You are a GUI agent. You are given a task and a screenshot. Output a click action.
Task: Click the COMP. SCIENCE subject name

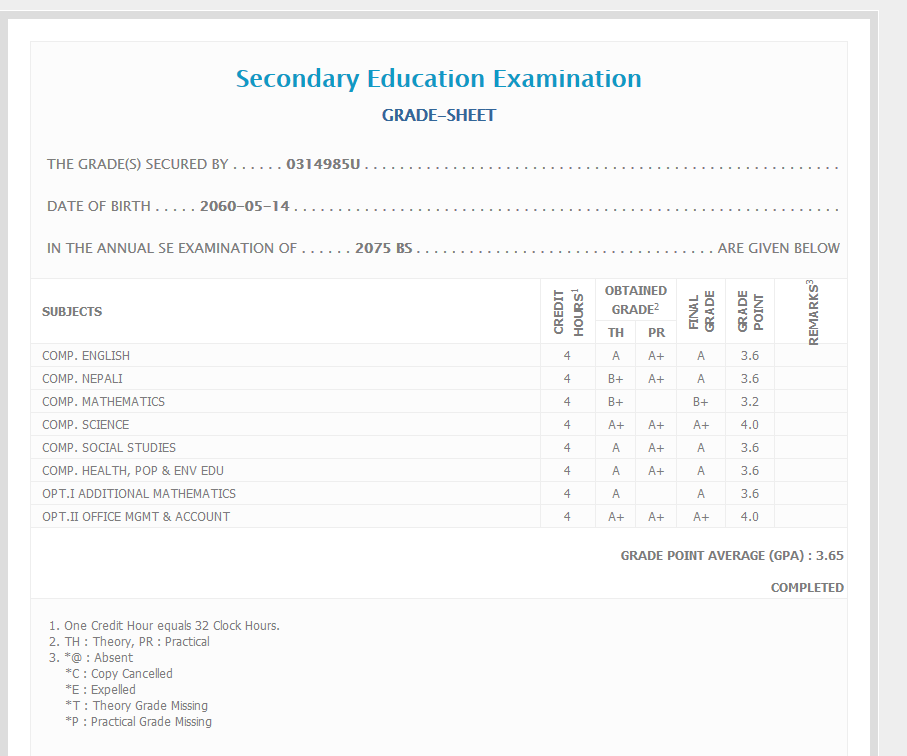[x=85, y=425]
